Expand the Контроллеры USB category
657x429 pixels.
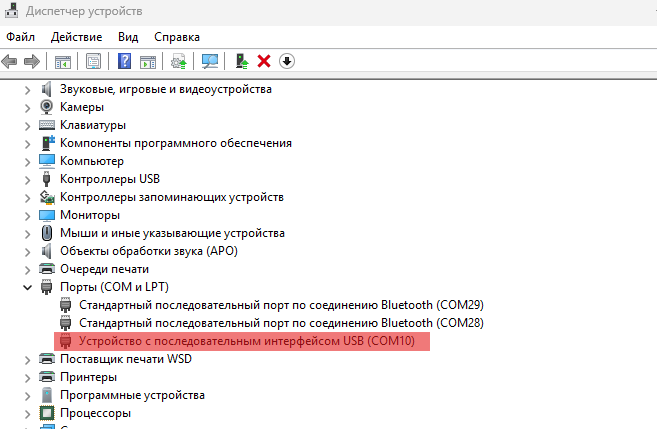(x=26, y=179)
